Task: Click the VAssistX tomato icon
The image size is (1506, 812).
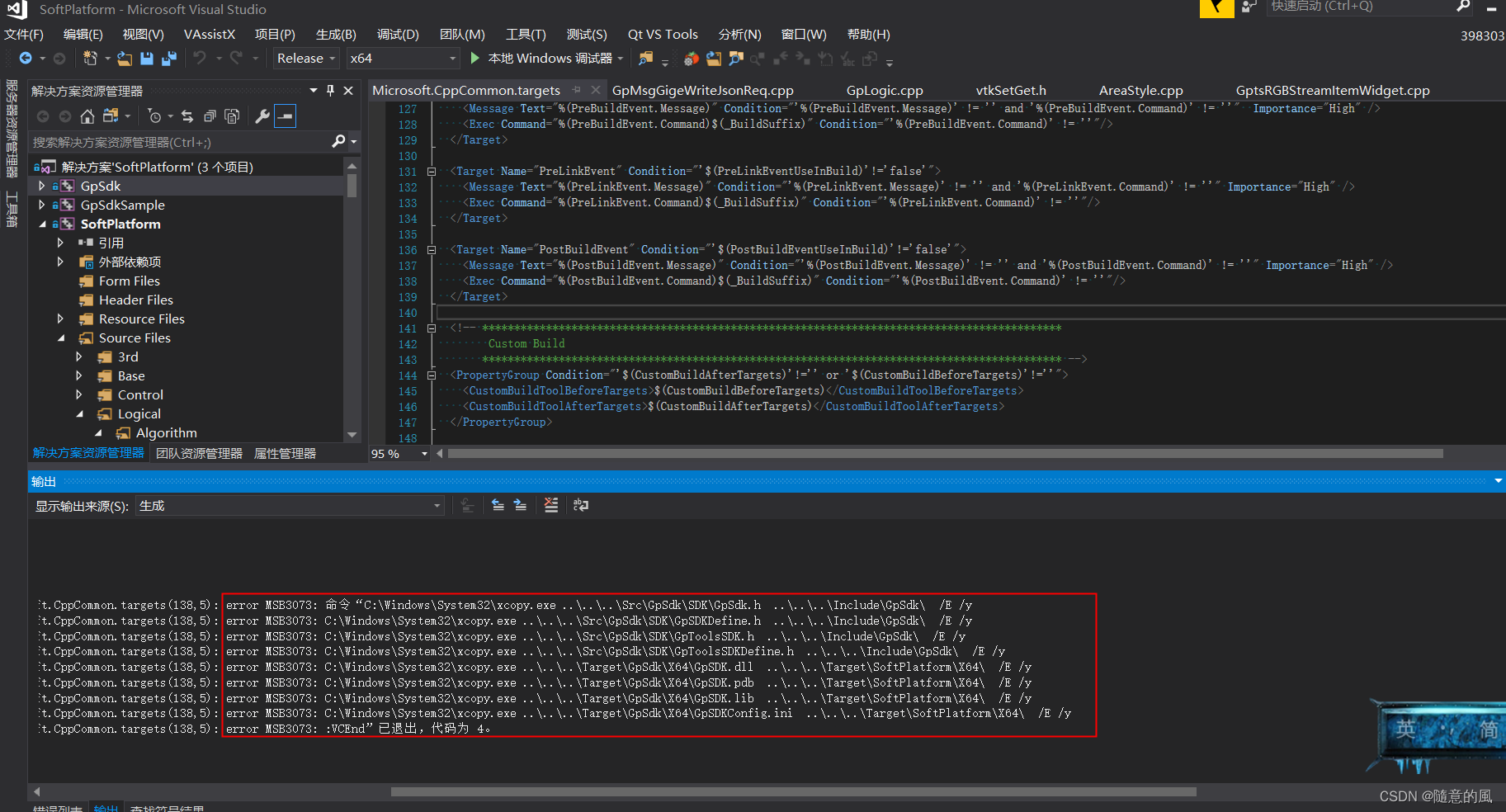Action: [692, 59]
